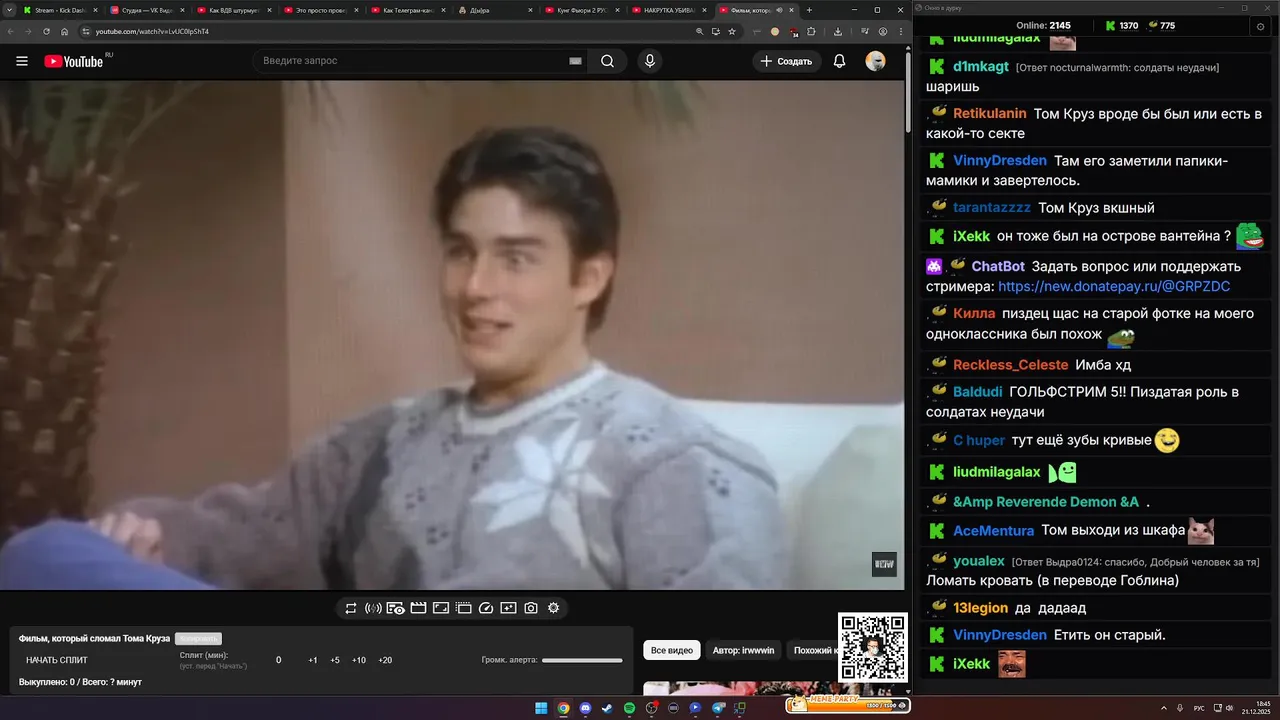Open the on-screen keyboard in the search box
Screen dimensions: 1280x720
coord(575,61)
